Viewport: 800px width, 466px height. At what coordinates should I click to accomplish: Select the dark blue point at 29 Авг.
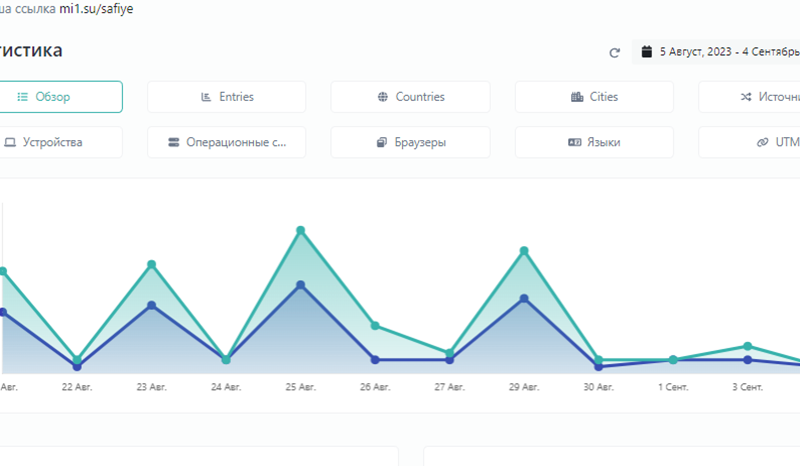click(x=524, y=298)
